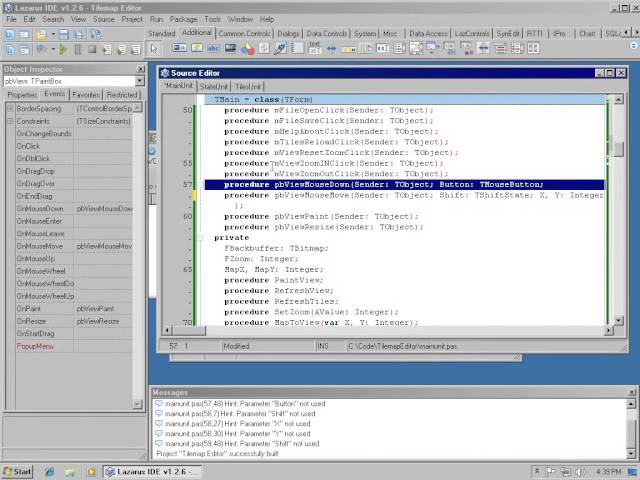Step the component palette tabs left
This screenshot has width=640, height=480.
click(627, 32)
